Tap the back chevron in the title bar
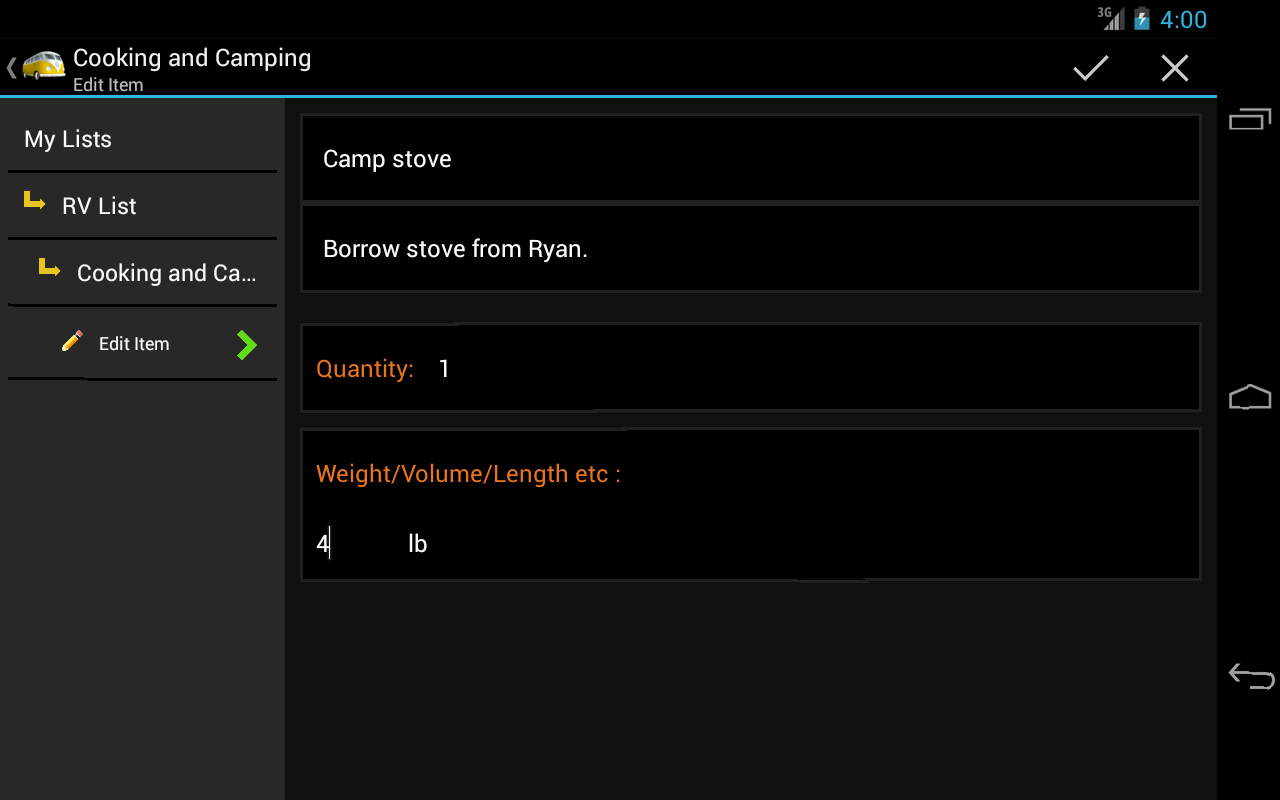The image size is (1280, 800). point(9,67)
